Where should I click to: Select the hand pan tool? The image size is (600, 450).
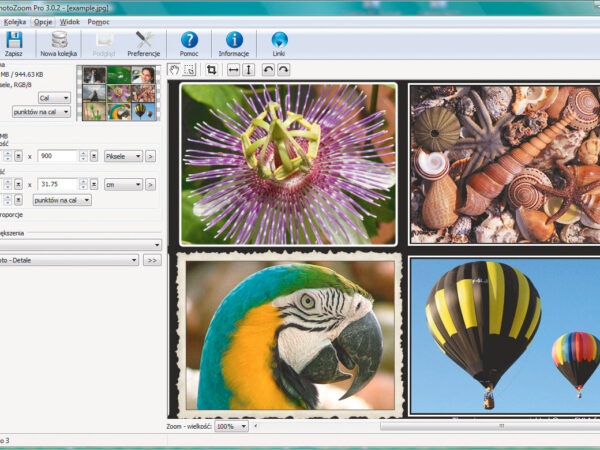tap(174, 70)
